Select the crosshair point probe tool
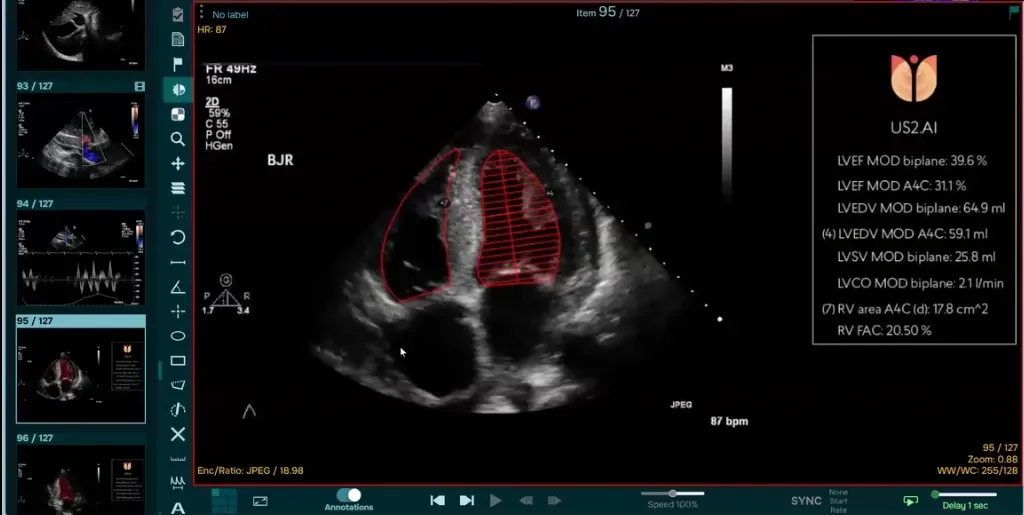Viewport: 1024px width, 515px height. [x=178, y=311]
